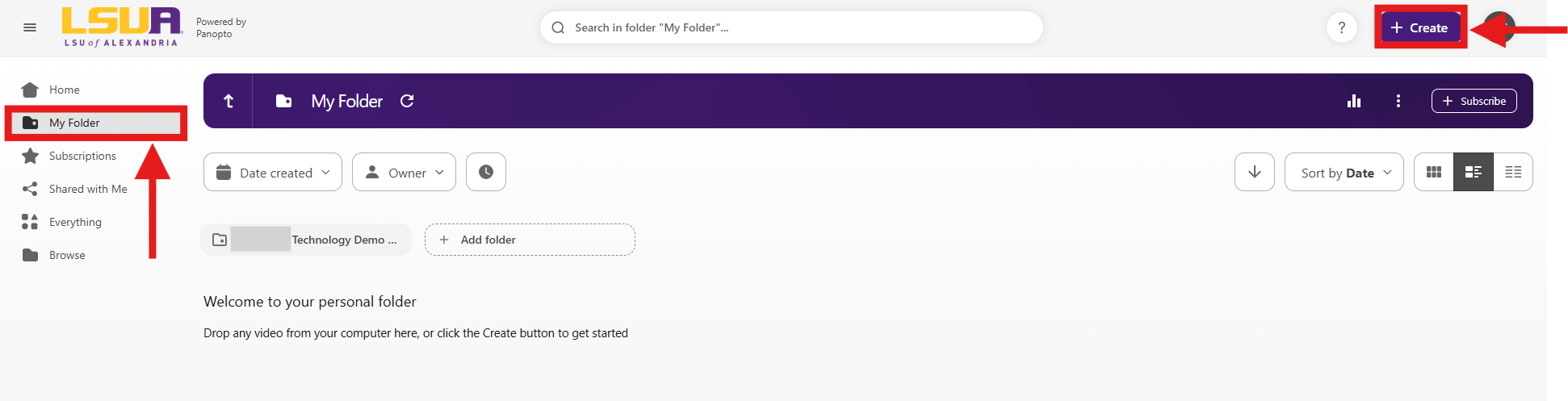Viewport: 1568px width, 401px height.
Task: Select Subscriptions in the sidebar
Action: (82, 156)
